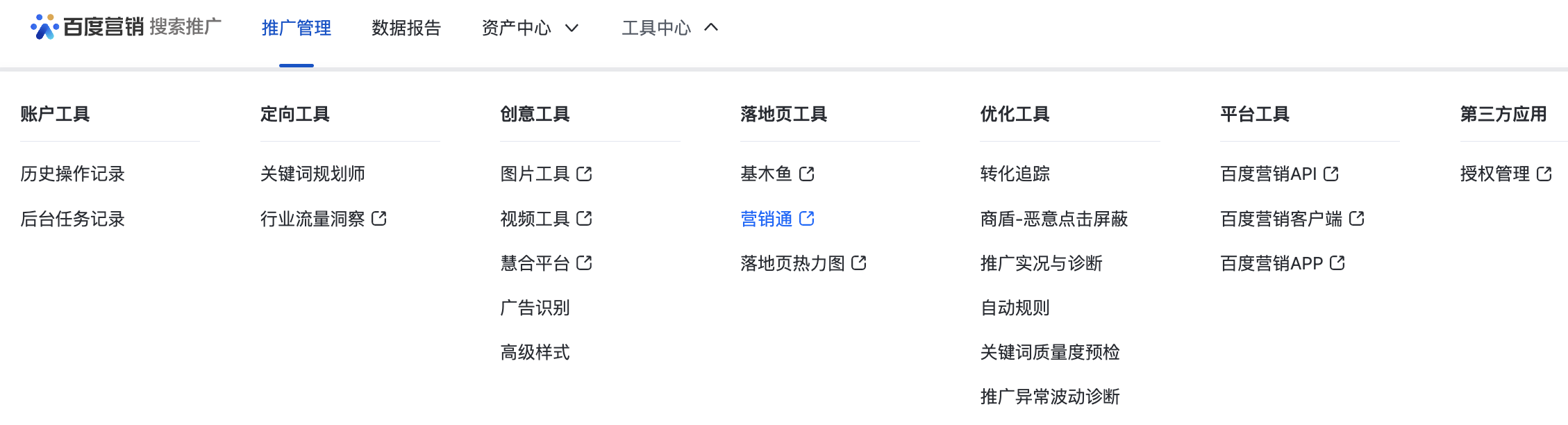This screenshot has height=425, width=1568.
Task: Click external-link icon beside 营销通
Action: pyautogui.click(x=806, y=219)
